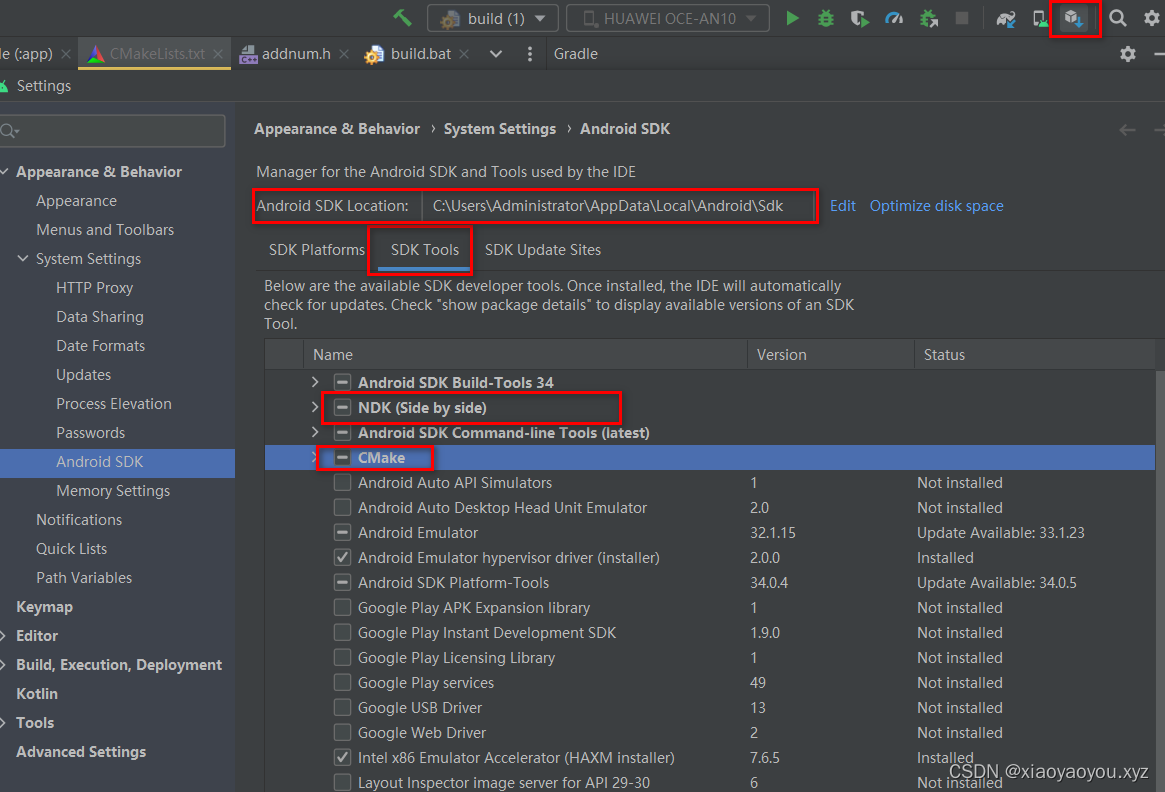Toggle NDK (Side by side) checkbox
This screenshot has height=792, width=1165.
click(342, 408)
